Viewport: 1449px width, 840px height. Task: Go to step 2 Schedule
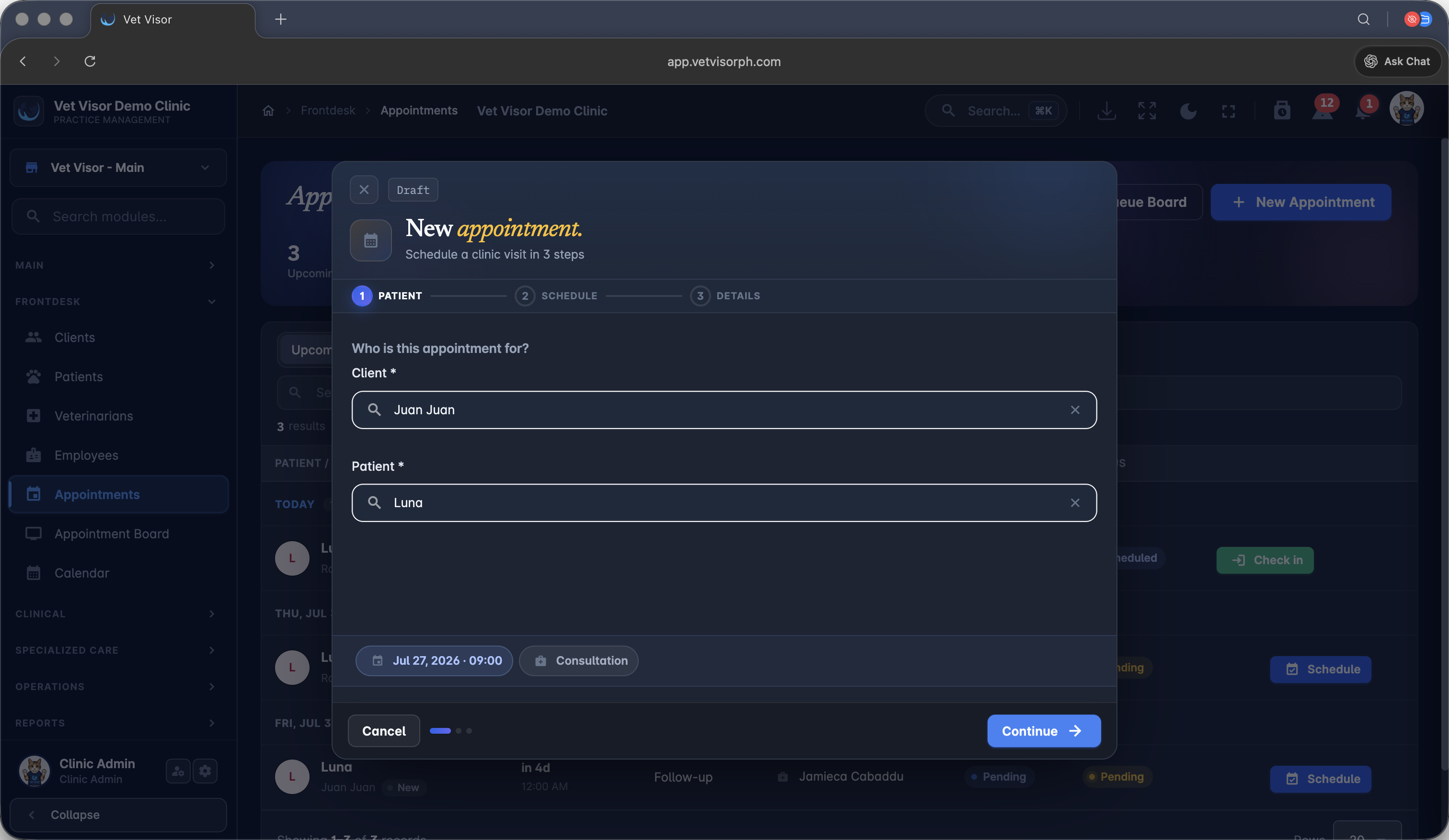pyautogui.click(x=556, y=296)
